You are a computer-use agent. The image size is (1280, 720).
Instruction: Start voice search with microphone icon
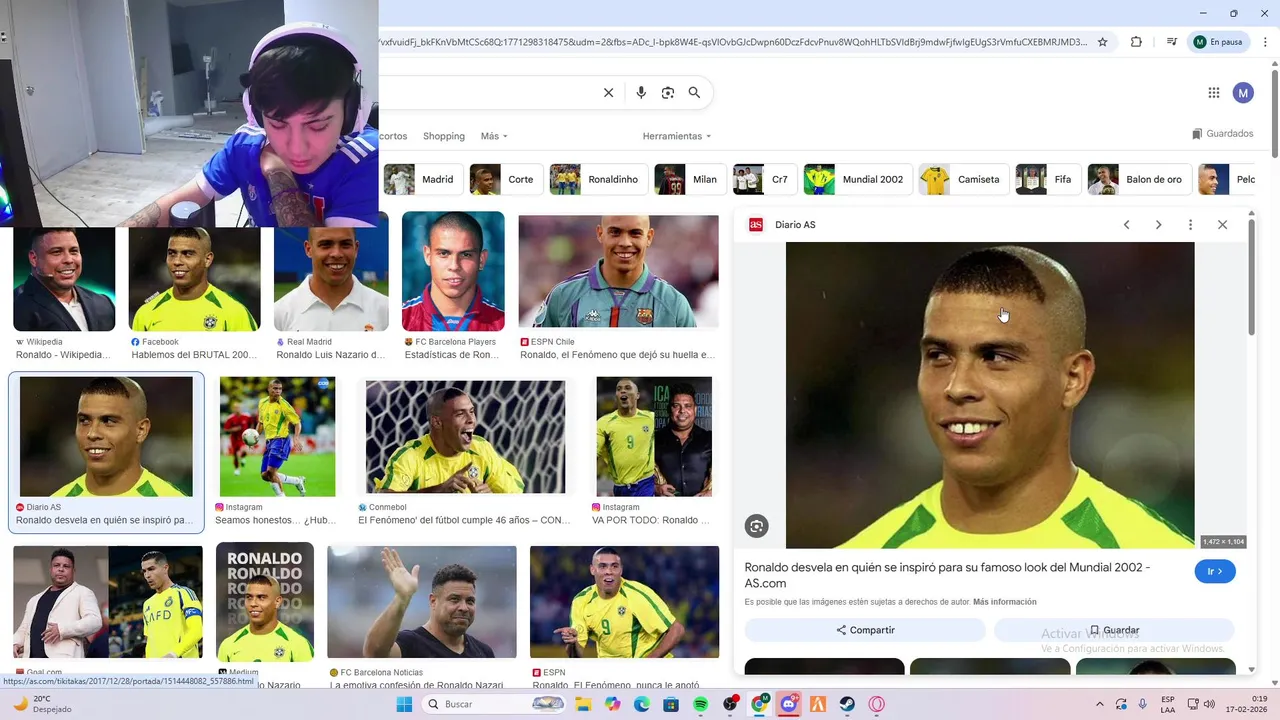pos(641,93)
